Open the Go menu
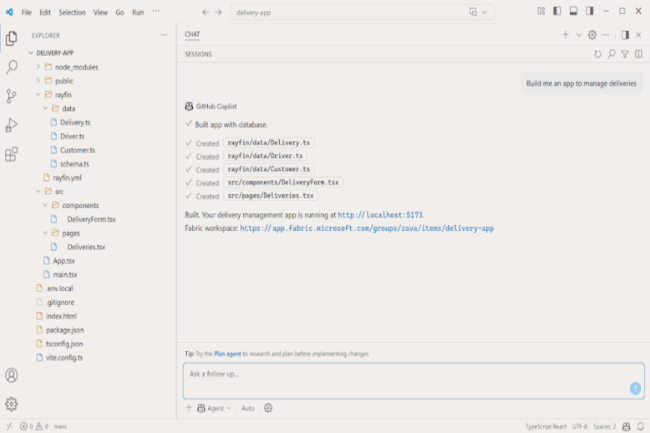This screenshot has height=433, width=650. click(120, 12)
